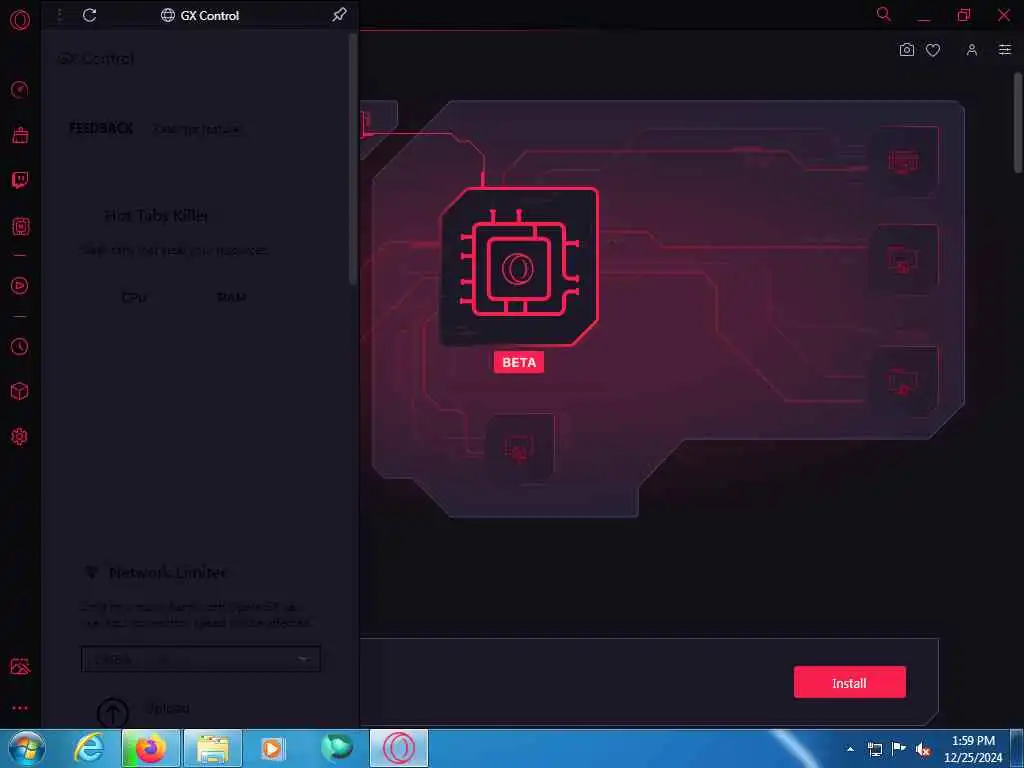The image size is (1024, 768).
Task: Install the beta feature
Action: click(x=850, y=682)
